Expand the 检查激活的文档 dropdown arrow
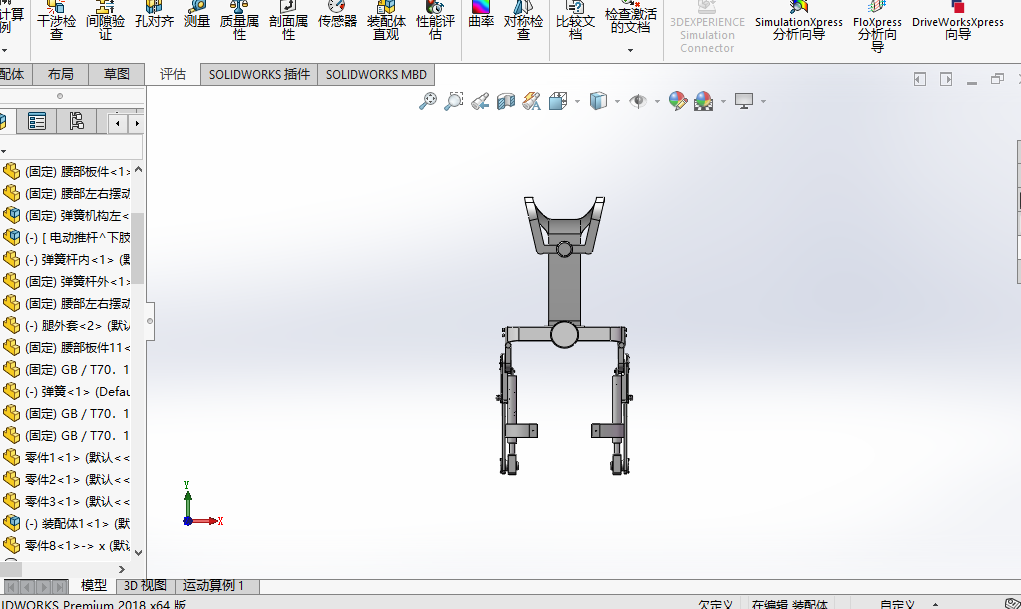 click(x=630, y=50)
